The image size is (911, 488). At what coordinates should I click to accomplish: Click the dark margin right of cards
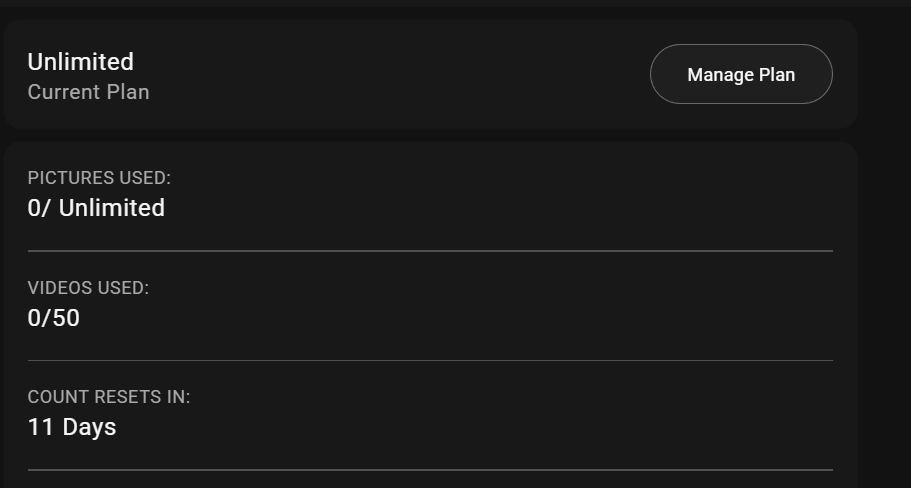click(885, 250)
